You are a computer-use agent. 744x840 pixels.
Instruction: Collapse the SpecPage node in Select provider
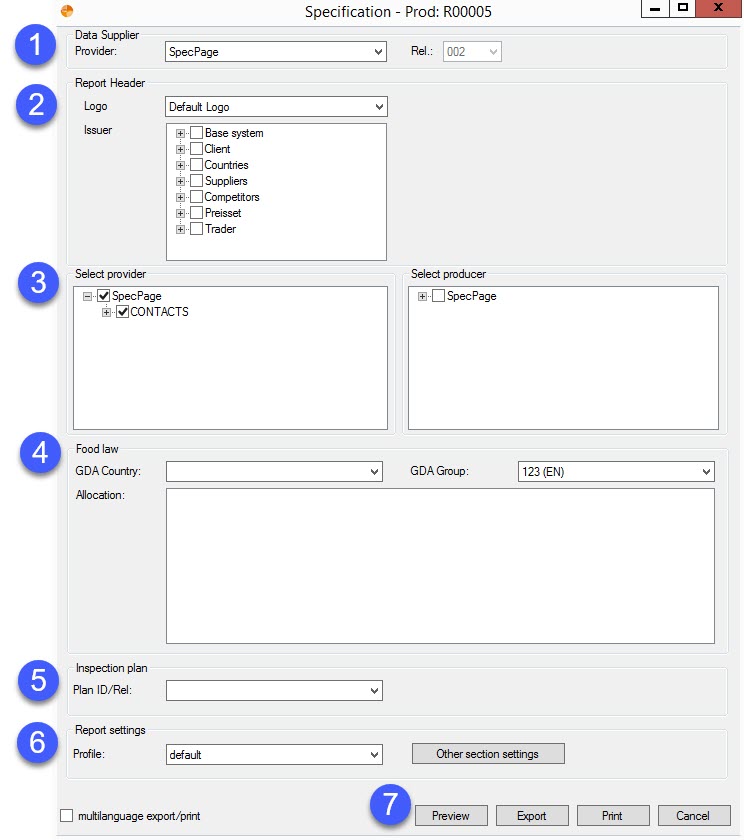(87, 296)
